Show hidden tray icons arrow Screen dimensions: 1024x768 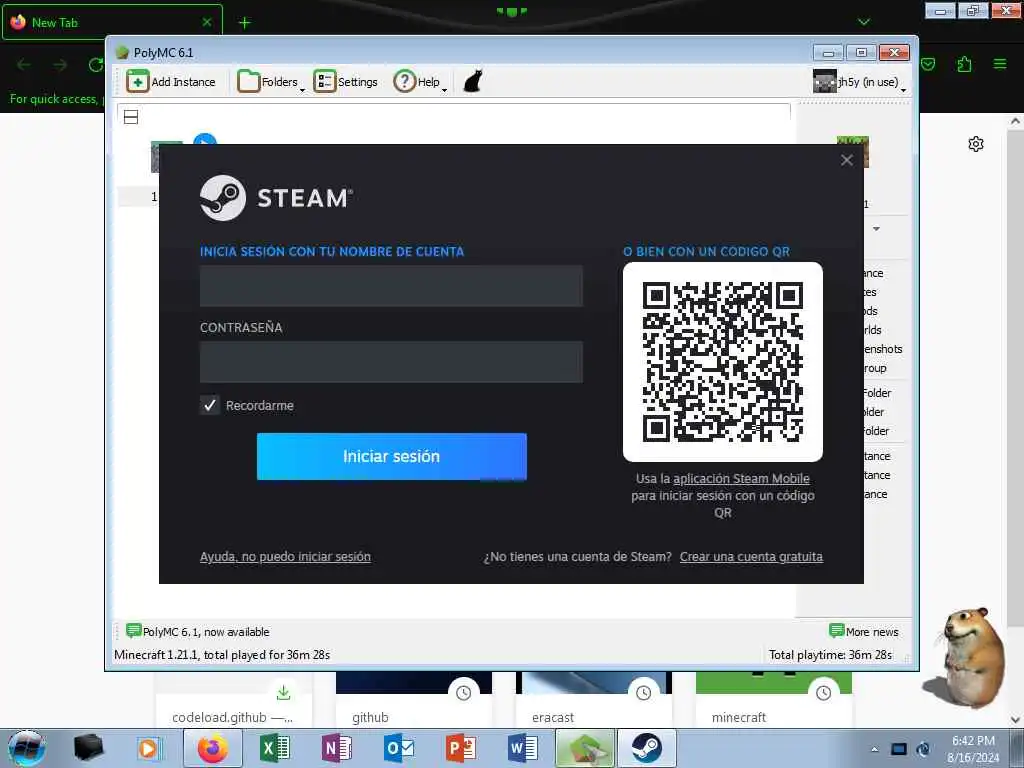874,749
